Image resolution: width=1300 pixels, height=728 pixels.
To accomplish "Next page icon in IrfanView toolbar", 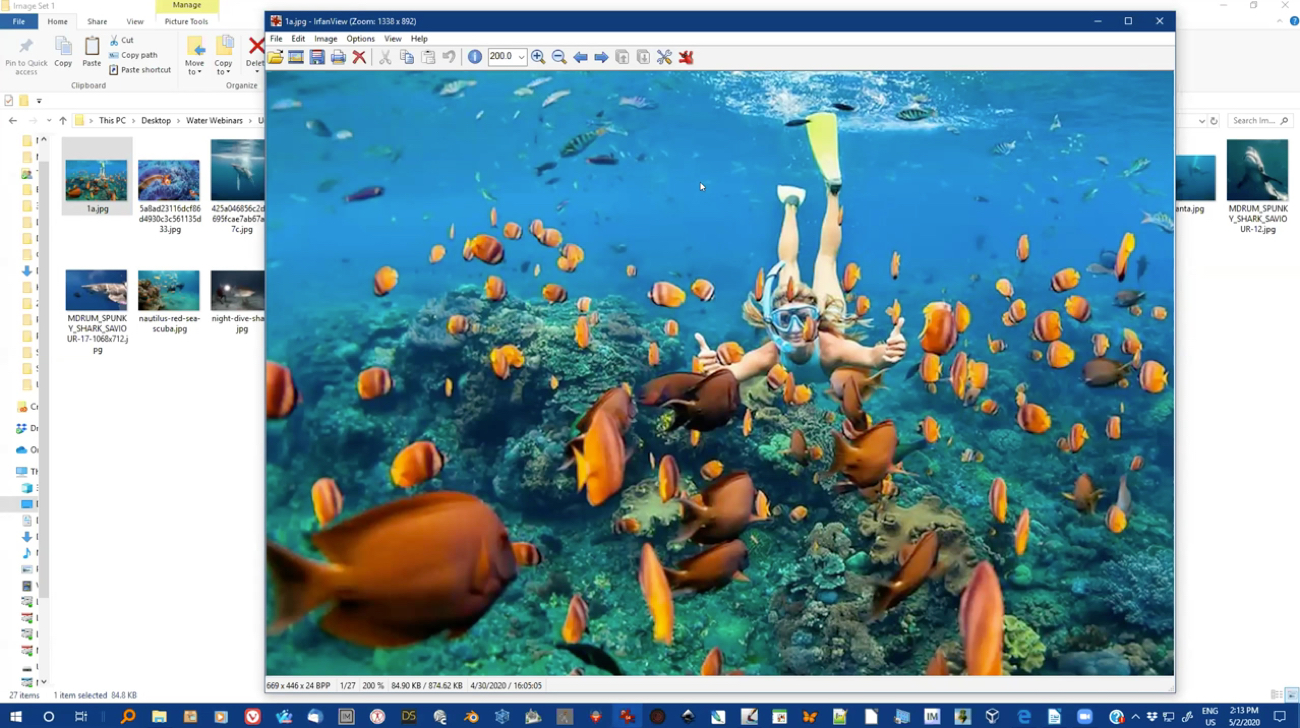I will click(x=643, y=57).
